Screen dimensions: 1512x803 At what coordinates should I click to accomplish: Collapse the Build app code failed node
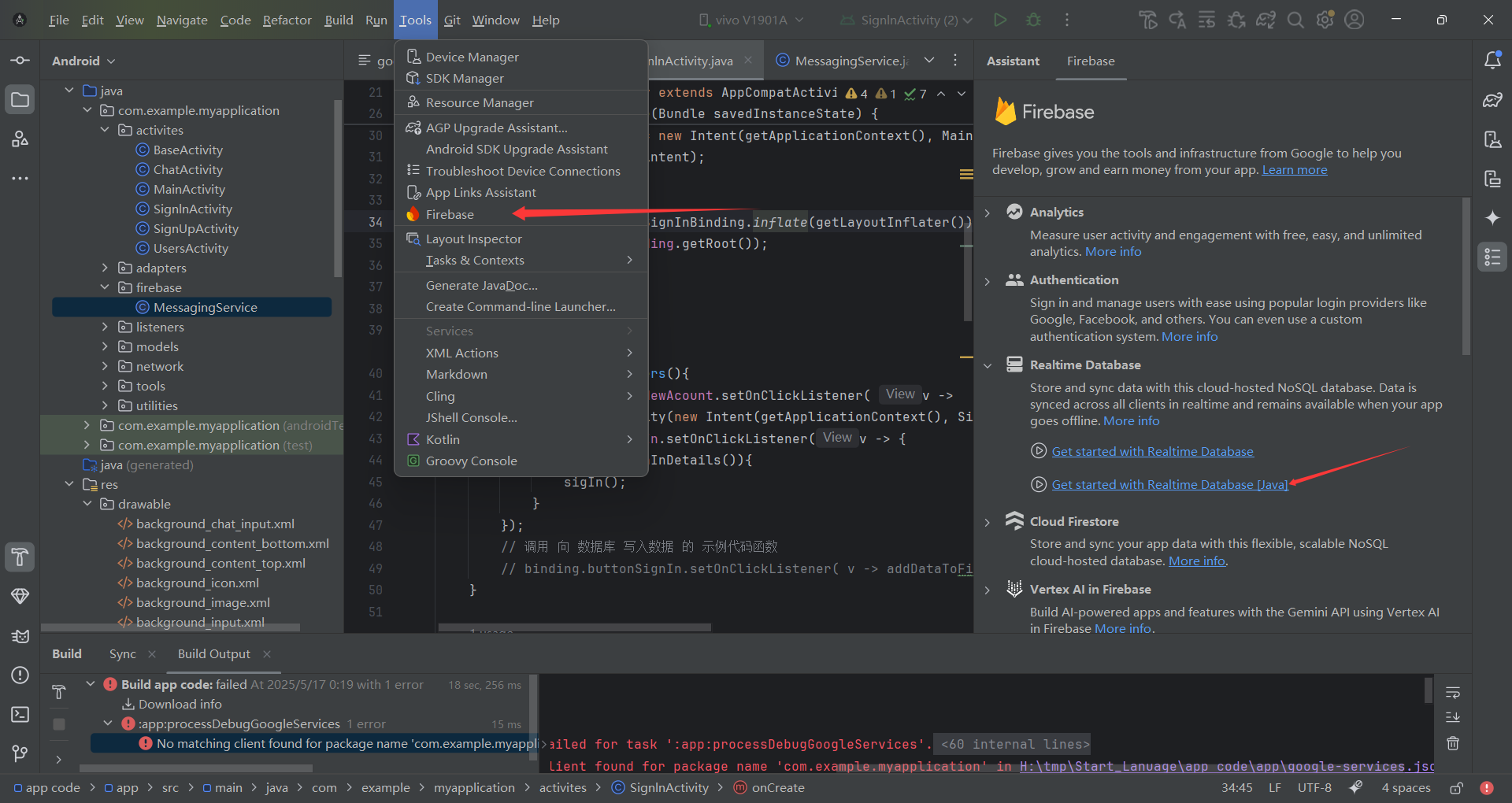pyautogui.click(x=91, y=684)
